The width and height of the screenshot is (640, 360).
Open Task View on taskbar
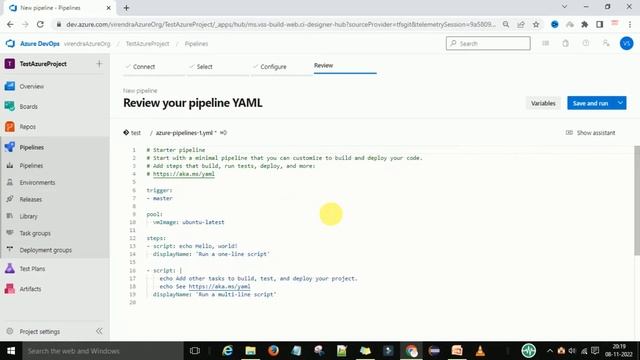pos(195,351)
